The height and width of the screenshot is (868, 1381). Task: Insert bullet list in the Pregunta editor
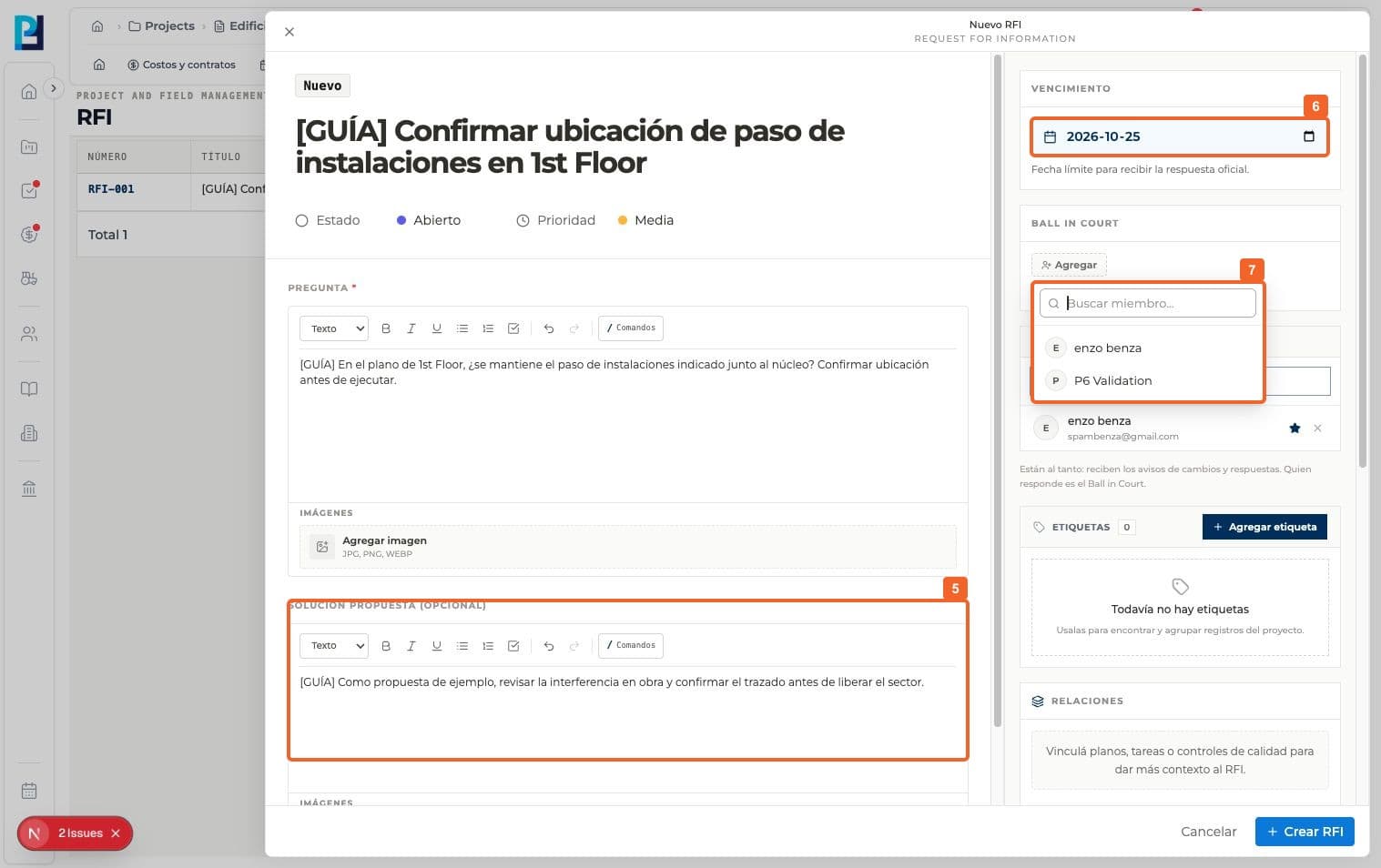[x=462, y=328]
